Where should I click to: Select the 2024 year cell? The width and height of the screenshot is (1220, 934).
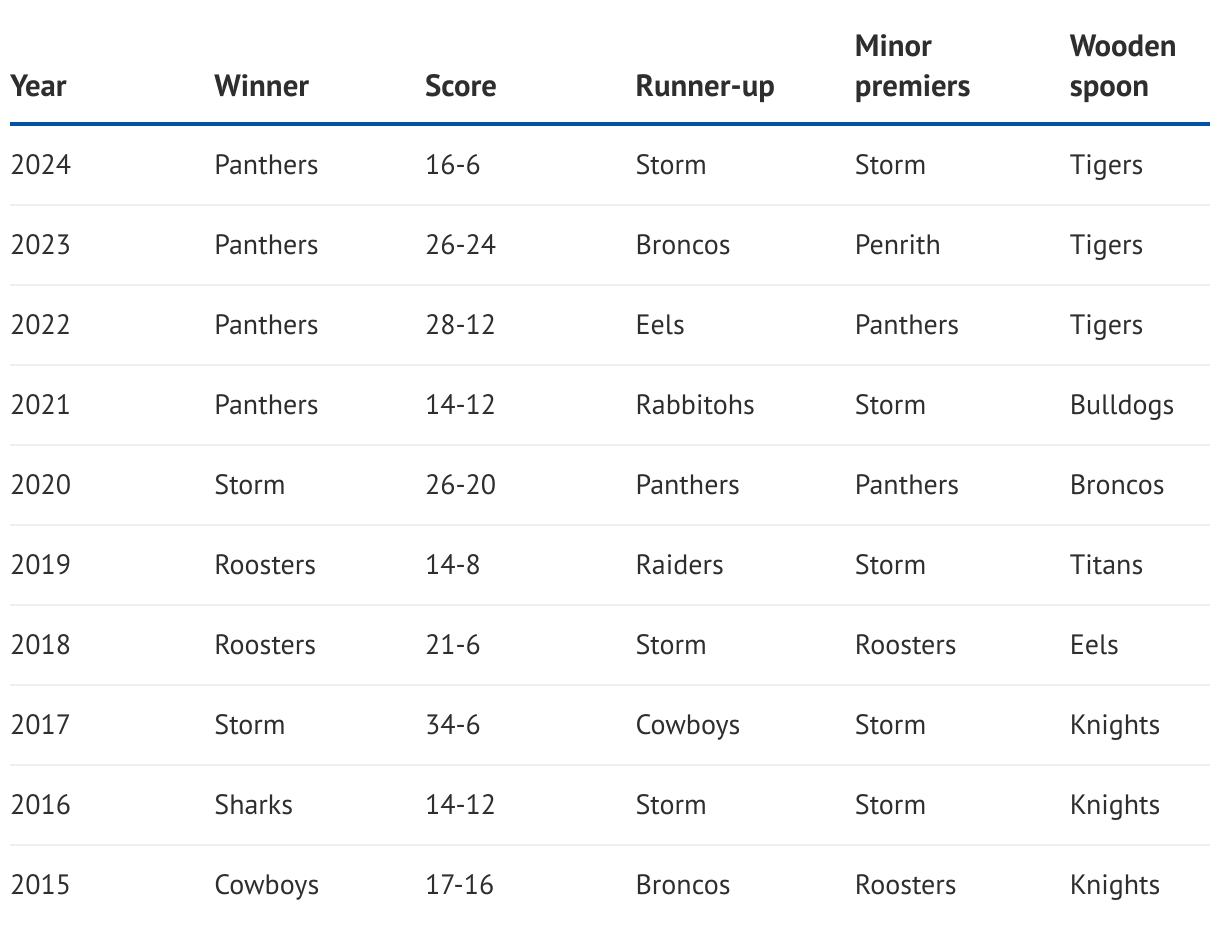(x=41, y=165)
